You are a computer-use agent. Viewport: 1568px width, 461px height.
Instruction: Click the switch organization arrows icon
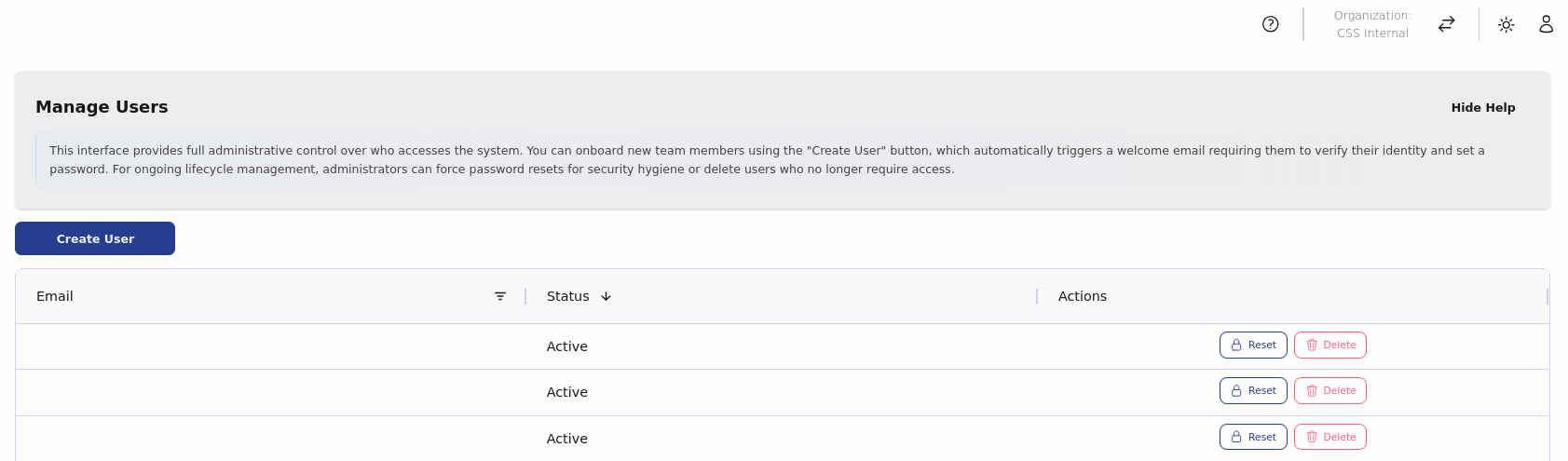click(x=1446, y=24)
